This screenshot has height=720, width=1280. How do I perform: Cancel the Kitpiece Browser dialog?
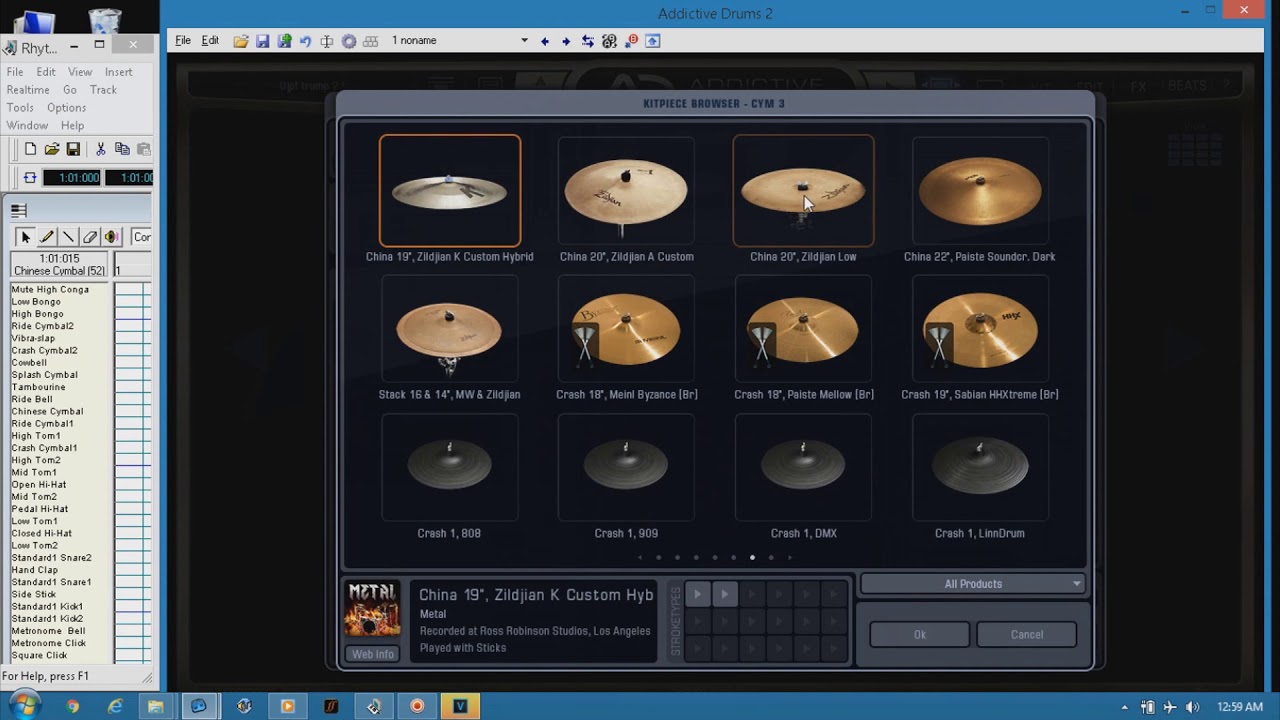[1026, 634]
